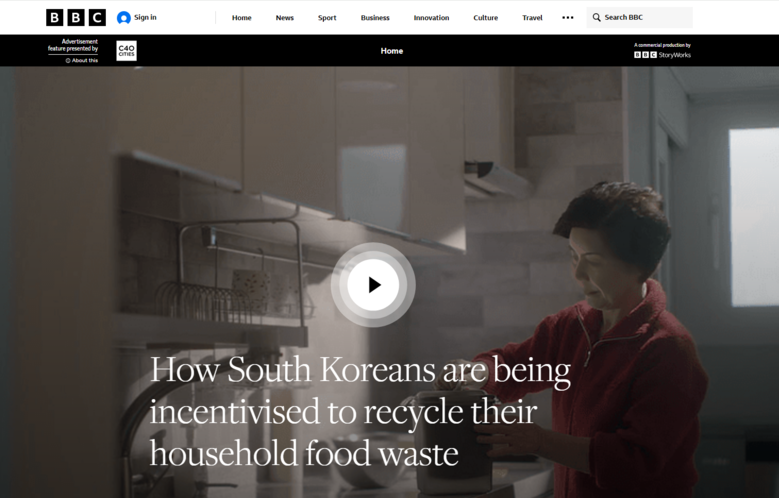Click Home in the top navigation
This screenshot has height=498, width=779.
pyautogui.click(x=241, y=17)
